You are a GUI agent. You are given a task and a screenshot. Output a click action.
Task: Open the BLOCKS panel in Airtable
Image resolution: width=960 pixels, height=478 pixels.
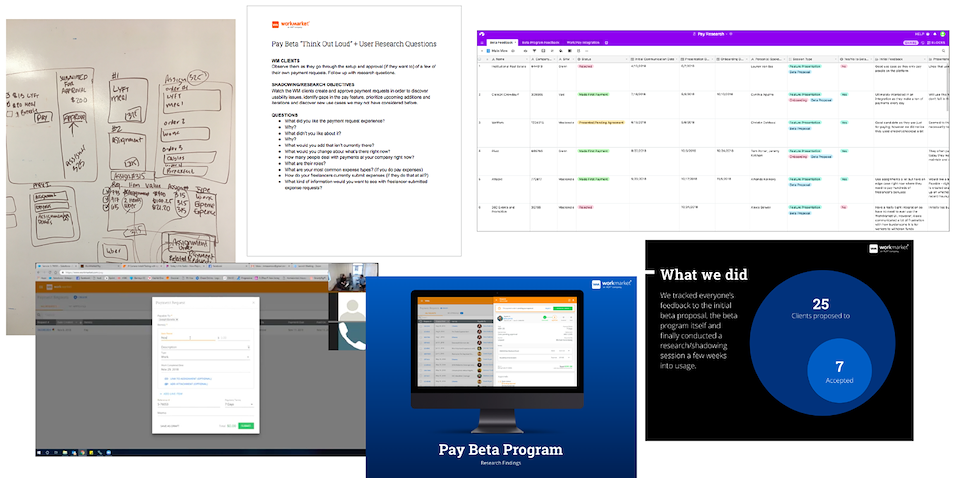936,43
